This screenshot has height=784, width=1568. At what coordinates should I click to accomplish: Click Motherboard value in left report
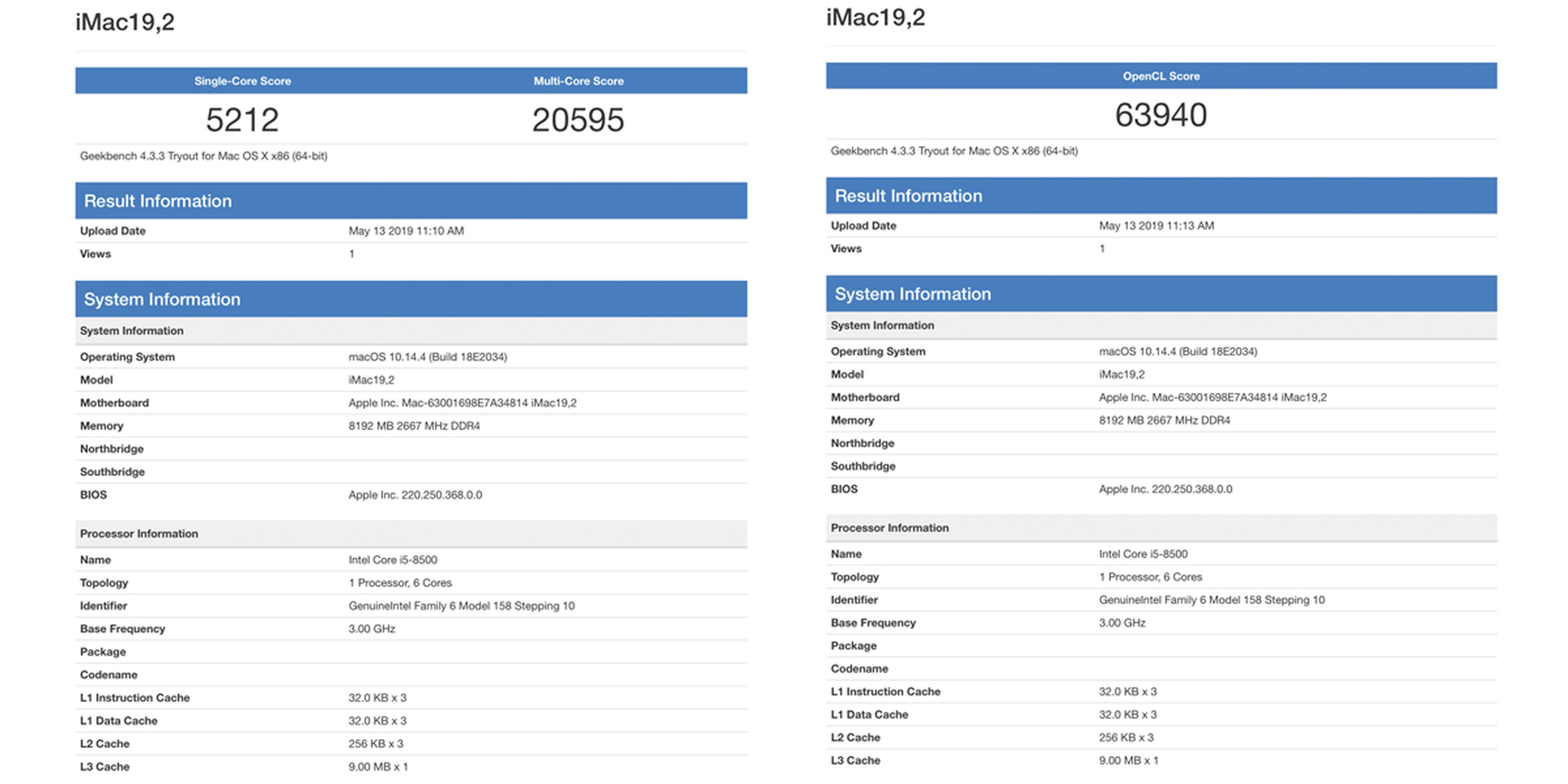click(x=463, y=403)
